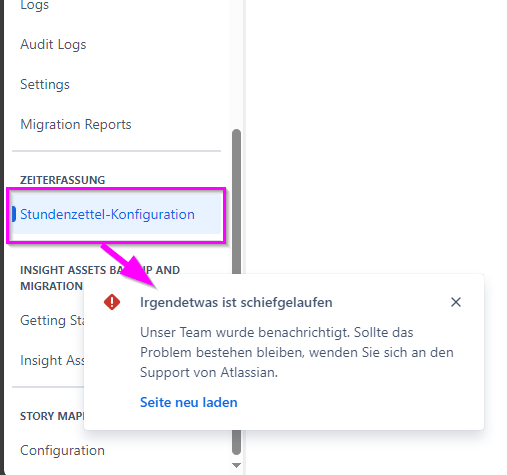The image size is (507, 475).
Task: Open Insight Assets sidebar item
Action: (x=52, y=360)
